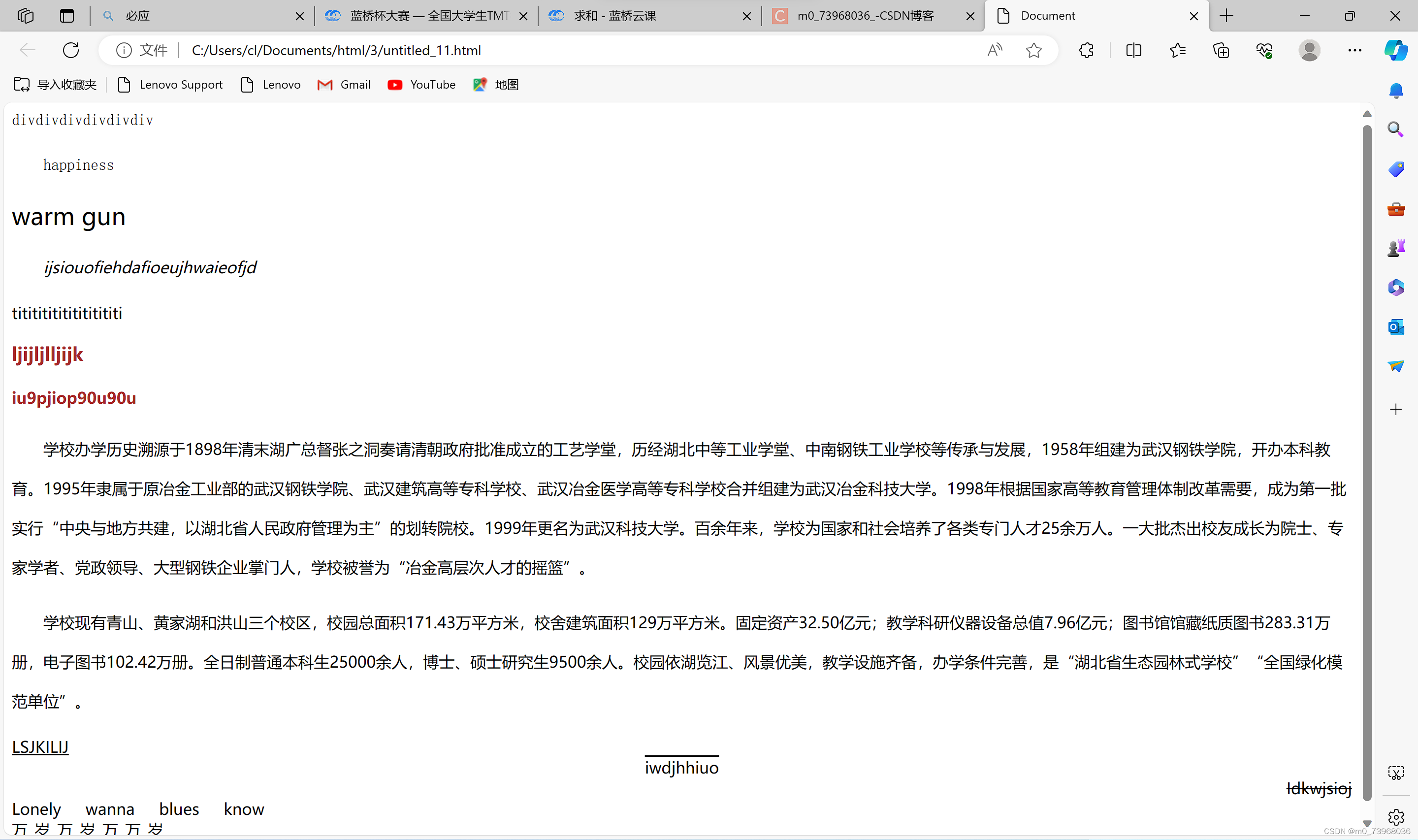This screenshot has width=1418, height=840.
Task: Open Settings and more three-dots menu
Action: click(1354, 50)
